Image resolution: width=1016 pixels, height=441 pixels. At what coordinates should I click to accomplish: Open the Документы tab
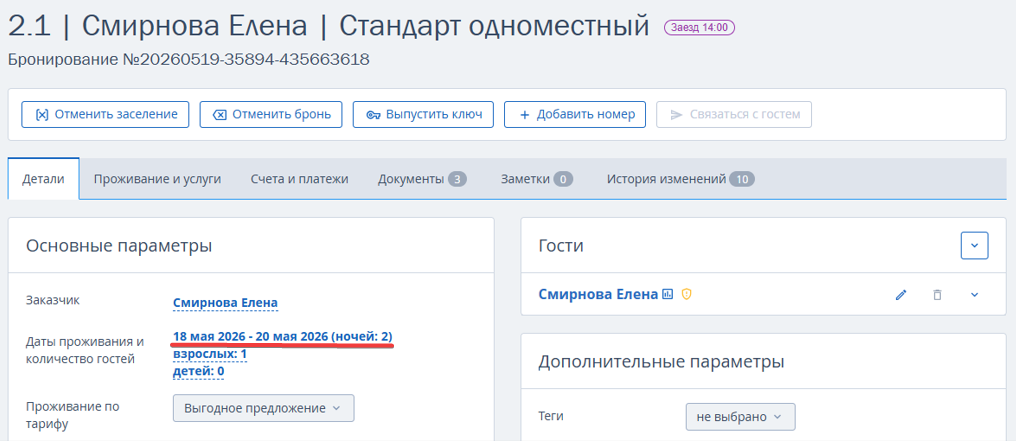422,179
